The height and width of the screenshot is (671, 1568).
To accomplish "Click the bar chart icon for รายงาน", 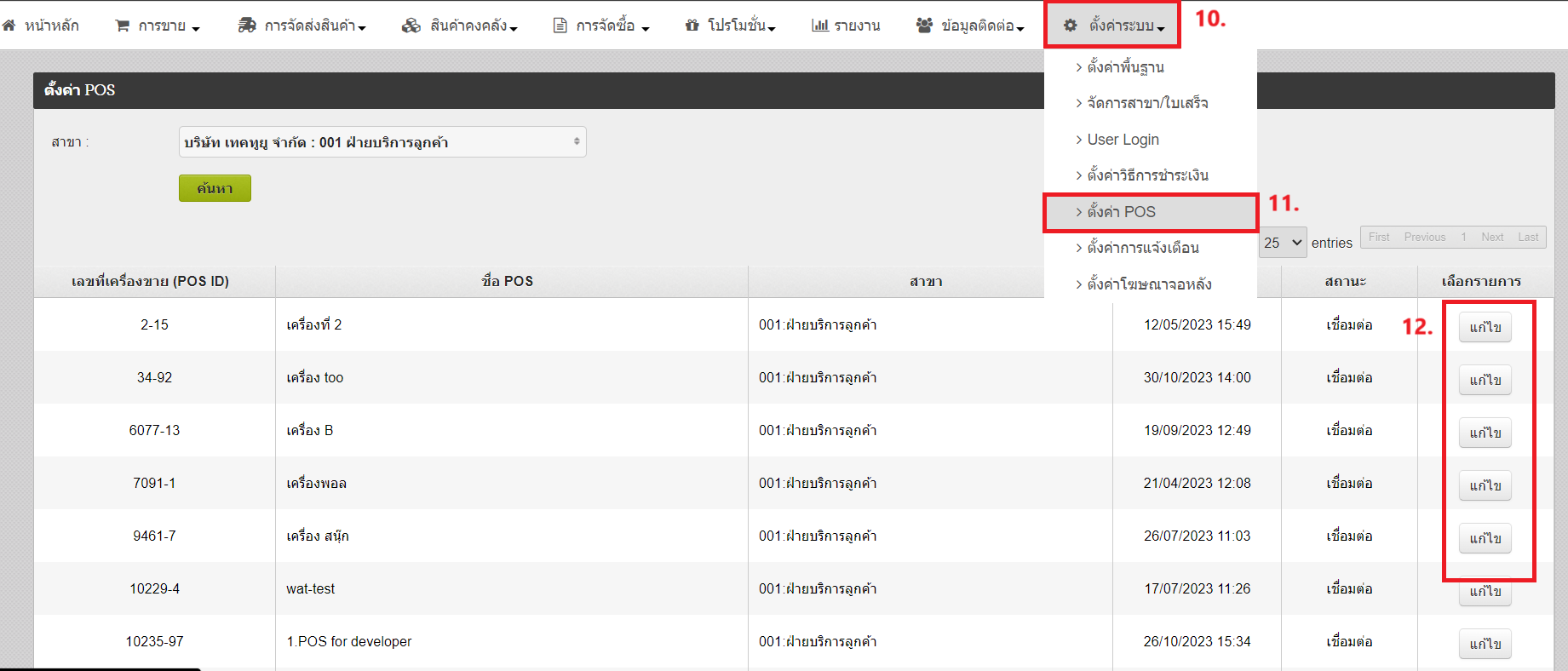I will [820, 26].
